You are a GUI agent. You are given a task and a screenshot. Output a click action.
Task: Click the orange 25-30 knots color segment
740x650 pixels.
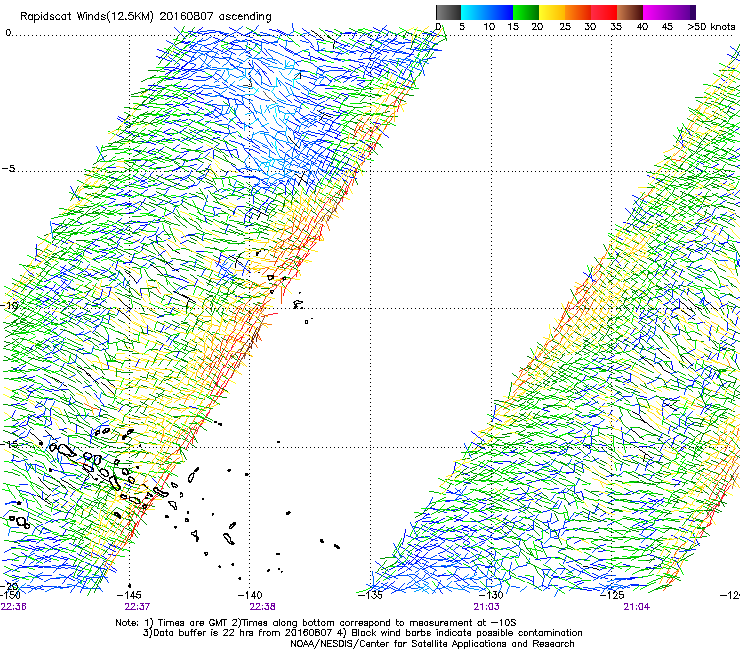click(x=578, y=12)
